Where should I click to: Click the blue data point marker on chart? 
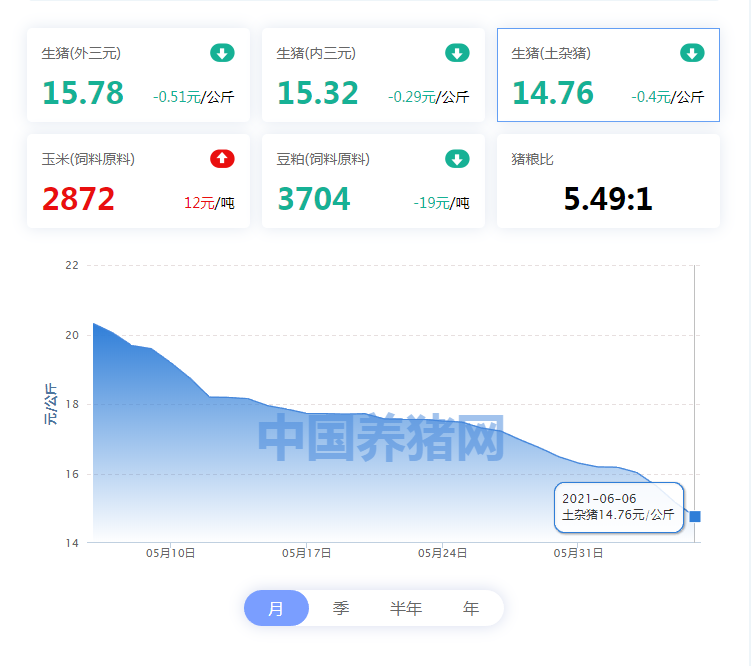click(695, 516)
